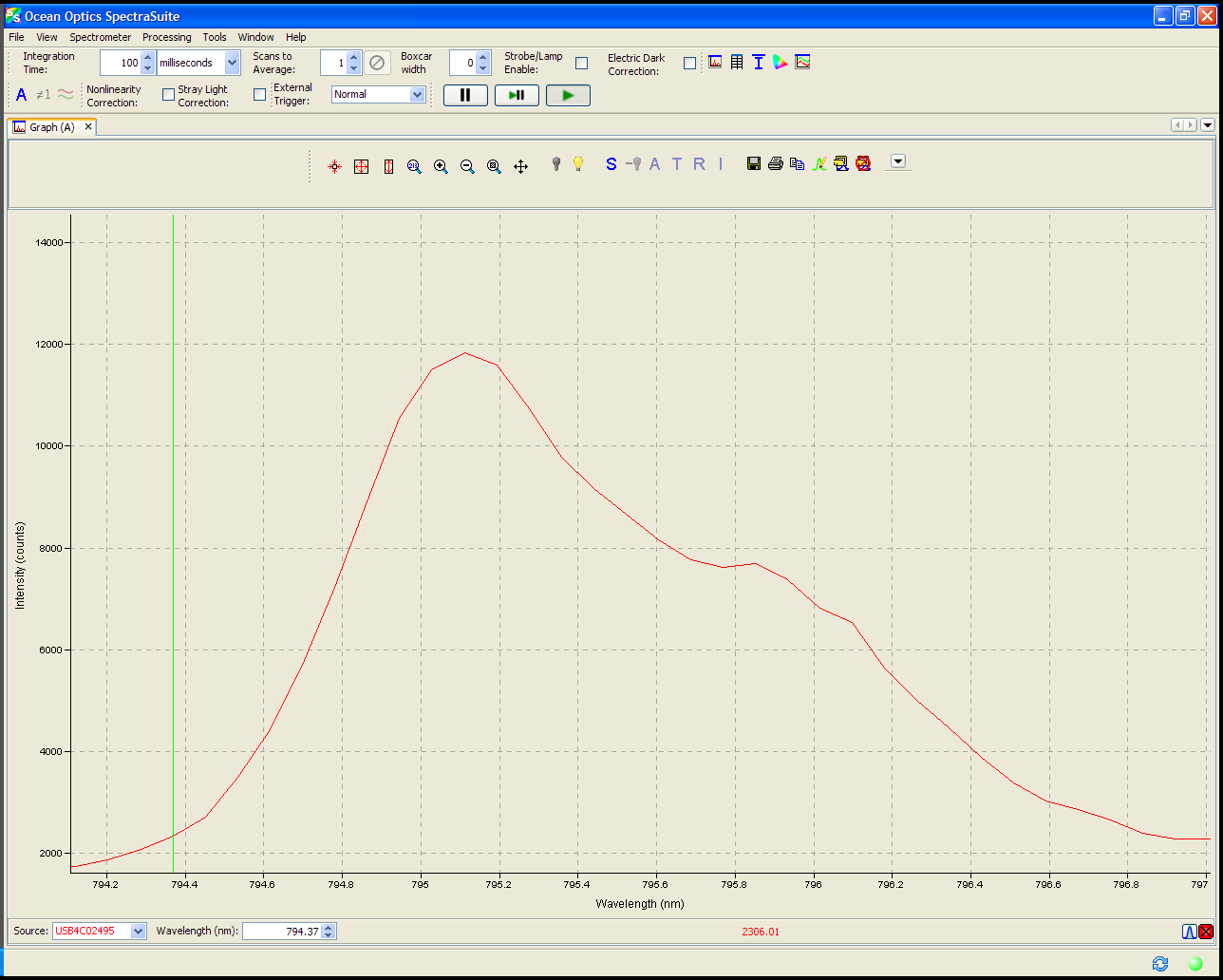Click the Wavelength (nm) input field

282,932
